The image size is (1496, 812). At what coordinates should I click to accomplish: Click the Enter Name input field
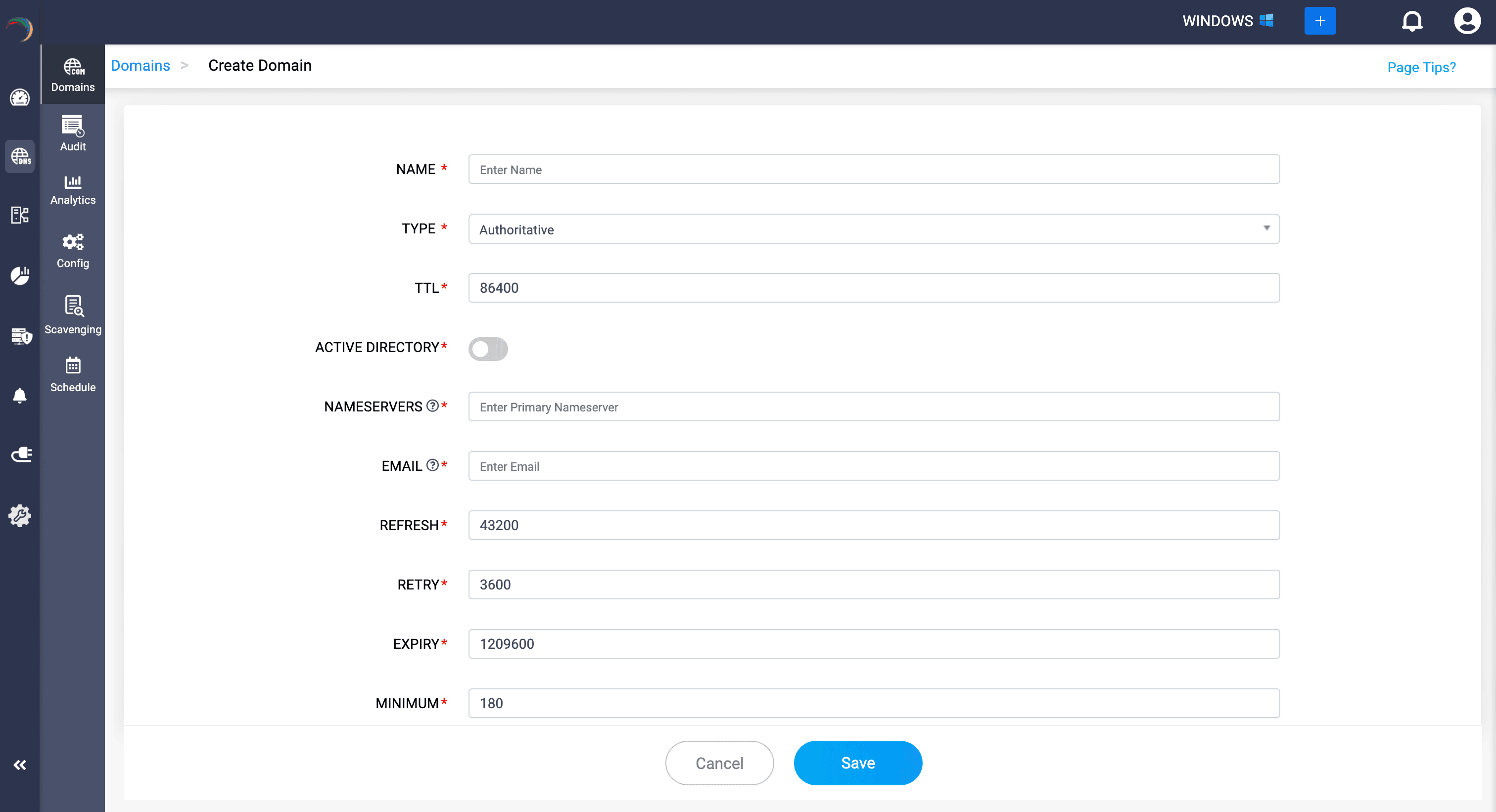[874, 170]
